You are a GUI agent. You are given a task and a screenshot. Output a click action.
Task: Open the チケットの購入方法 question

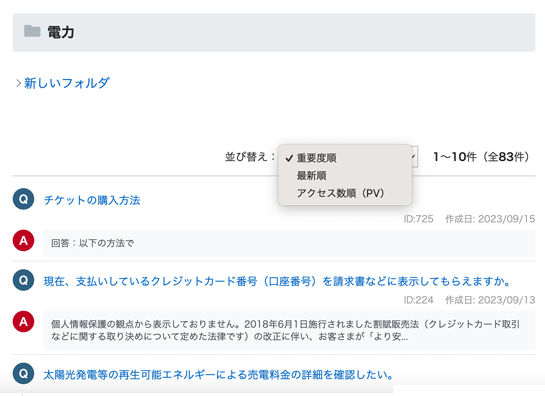point(92,200)
